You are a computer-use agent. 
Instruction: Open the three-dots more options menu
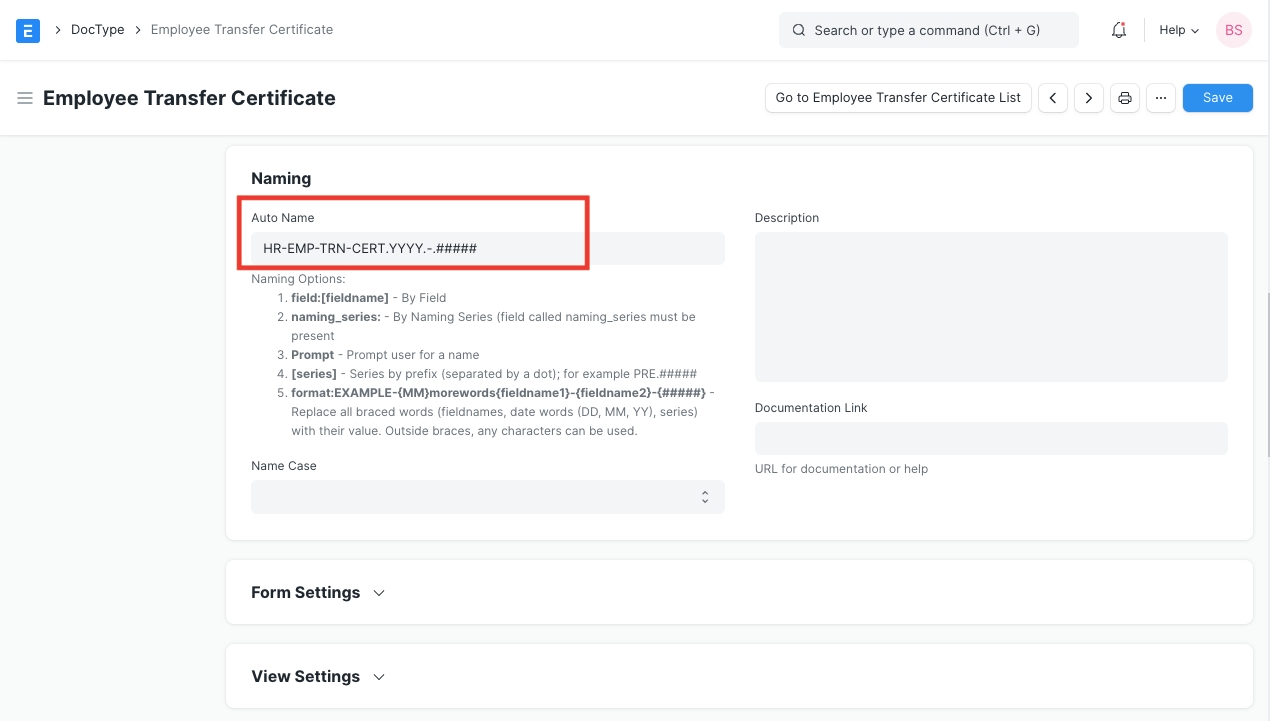1160,98
